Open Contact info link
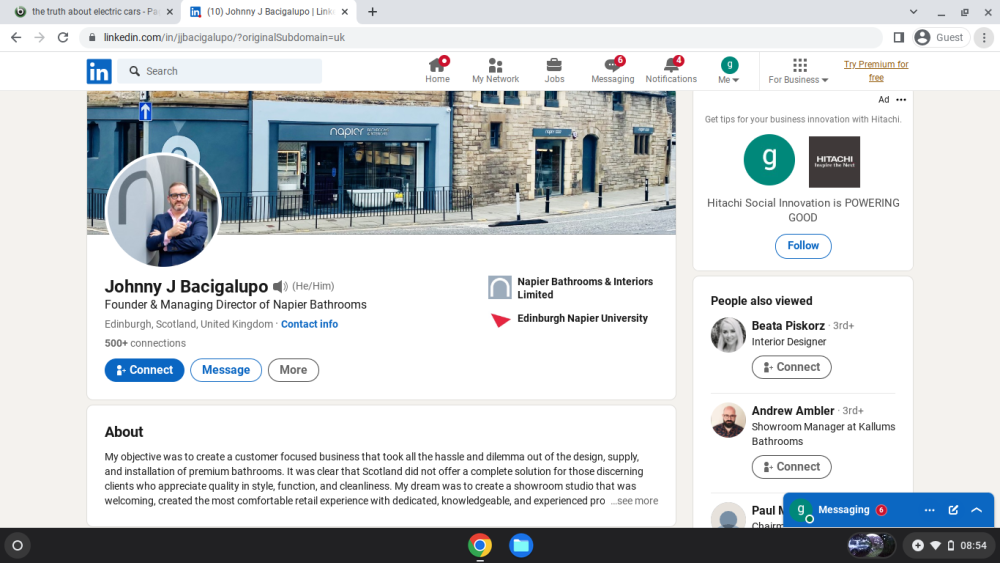 309,324
